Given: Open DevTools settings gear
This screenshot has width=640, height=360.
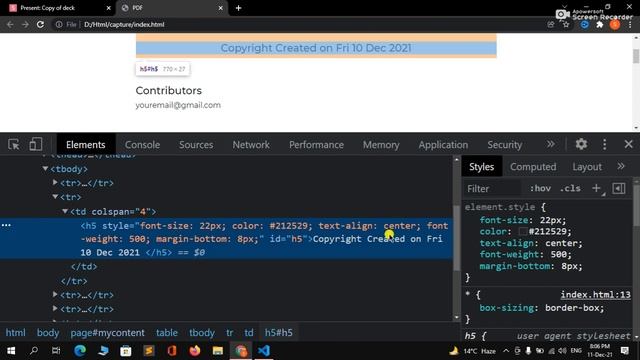Looking at the screenshot, I should click(x=581, y=144).
